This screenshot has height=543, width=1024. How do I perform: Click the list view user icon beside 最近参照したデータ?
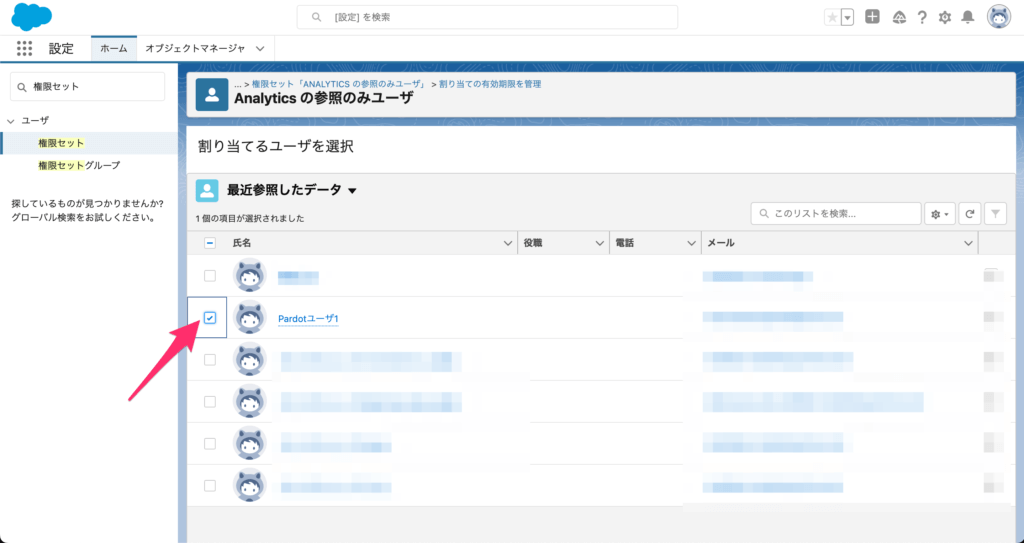pos(207,190)
